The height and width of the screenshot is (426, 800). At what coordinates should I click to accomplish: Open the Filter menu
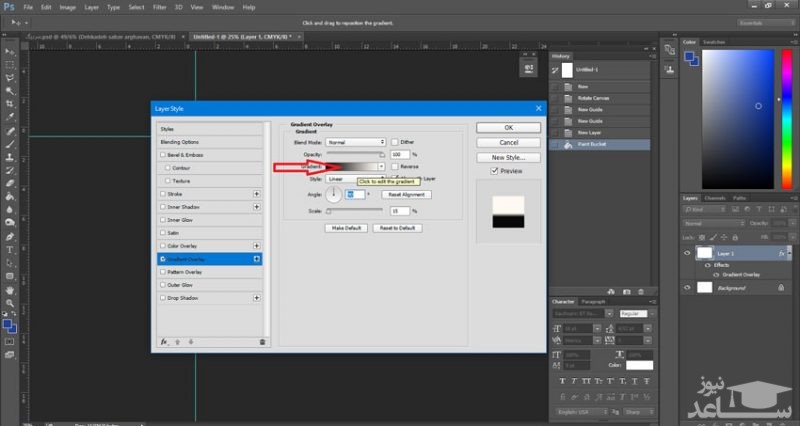[159, 6]
